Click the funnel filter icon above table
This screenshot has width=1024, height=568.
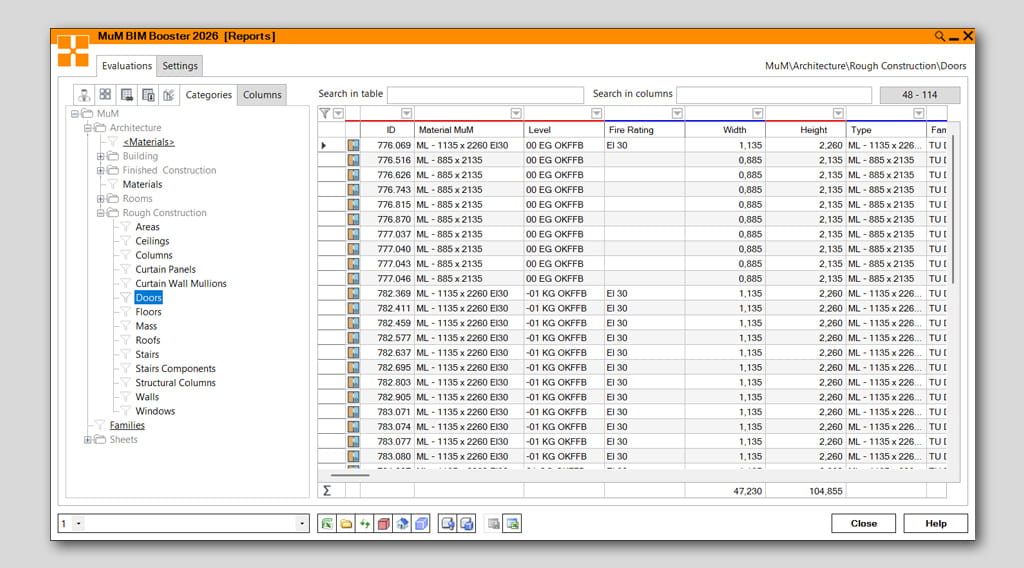point(325,114)
